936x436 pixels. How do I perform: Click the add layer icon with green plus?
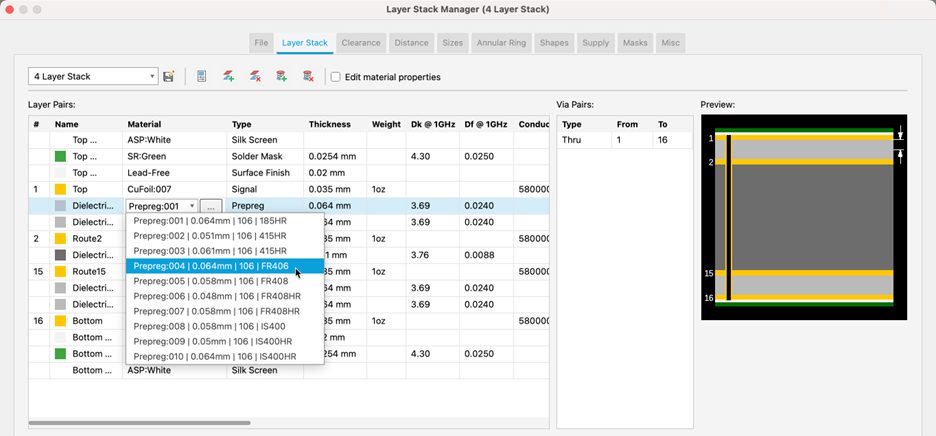click(229, 77)
